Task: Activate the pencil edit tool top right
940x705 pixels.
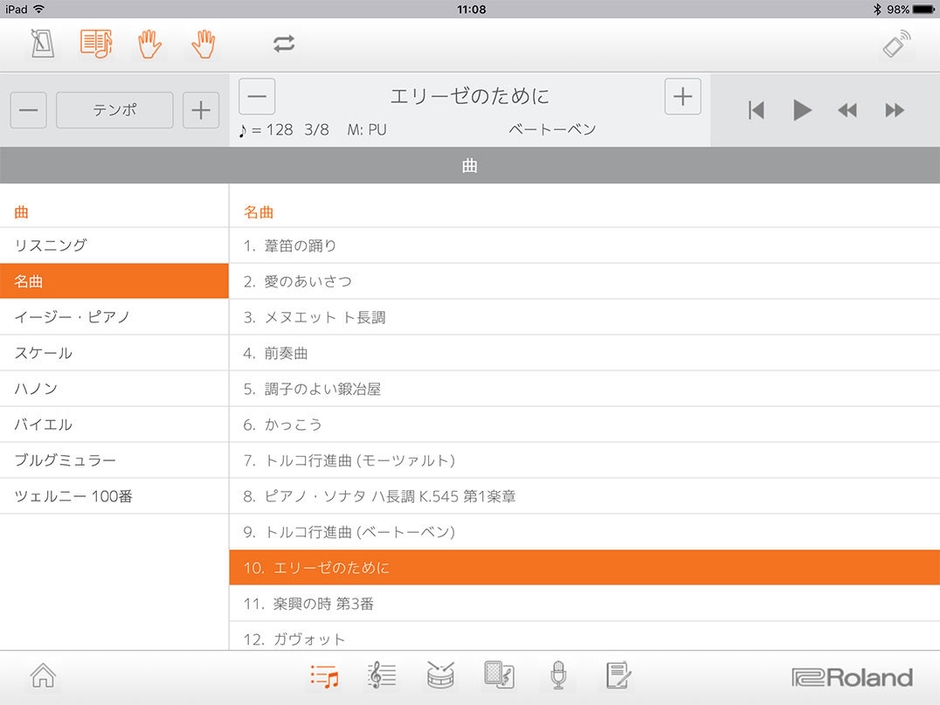Action: [895, 44]
